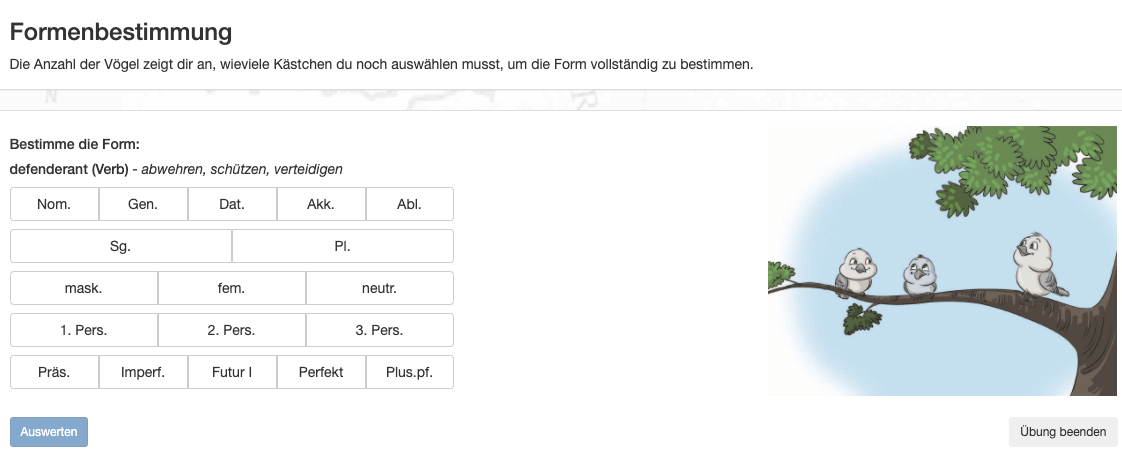
Task: Choose the mask. gender box
Action: (84, 288)
